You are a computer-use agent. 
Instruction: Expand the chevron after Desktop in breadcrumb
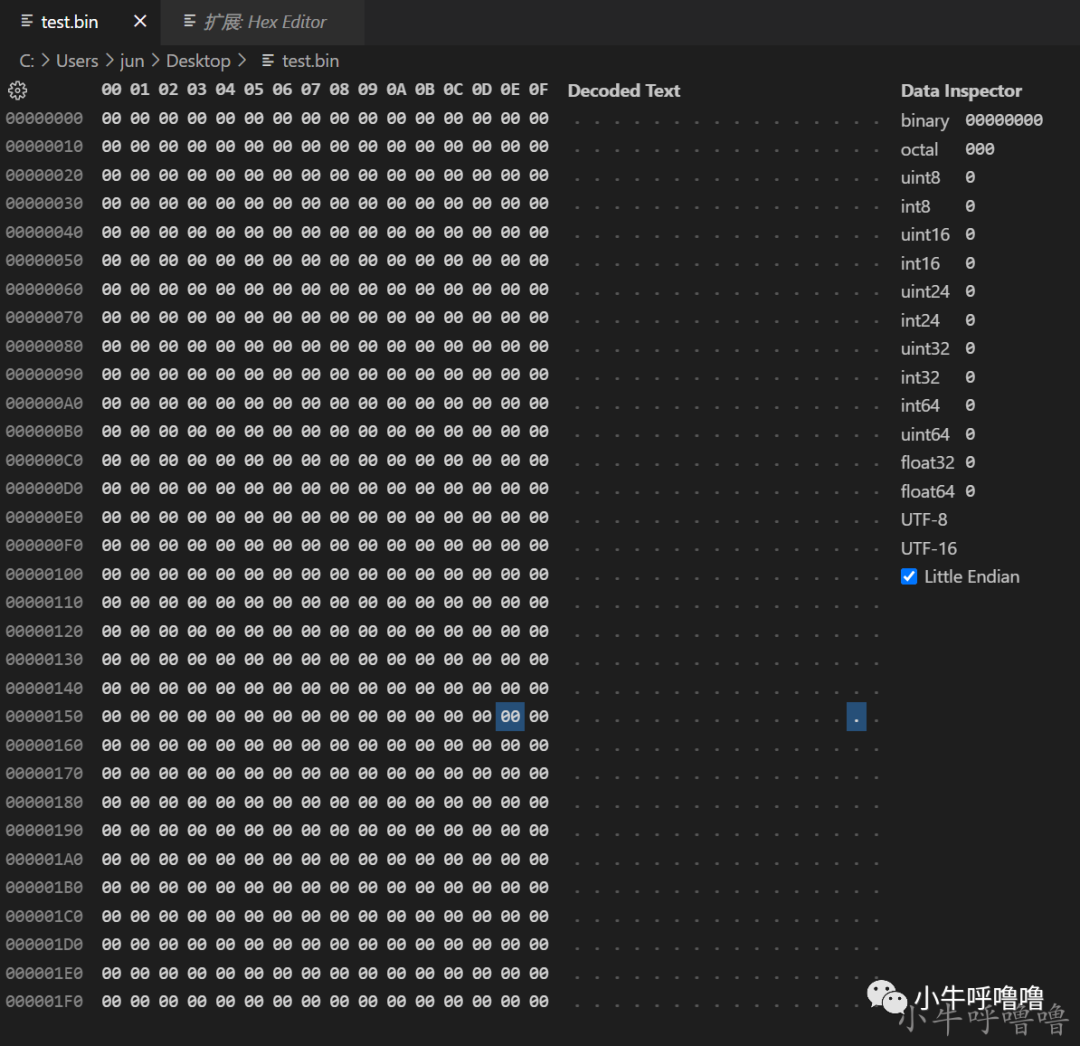pyautogui.click(x=242, y=61)
